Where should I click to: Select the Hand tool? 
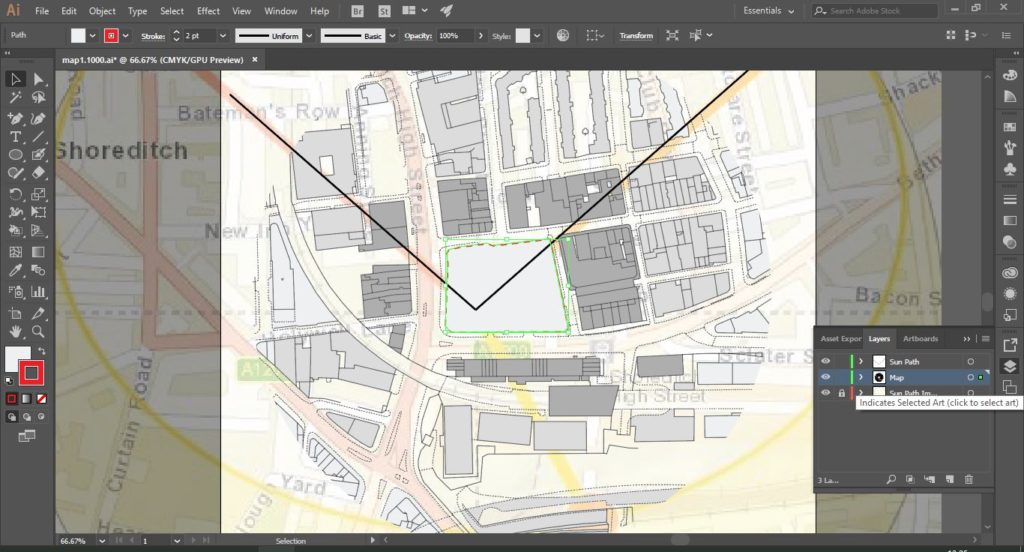(15, 332)
